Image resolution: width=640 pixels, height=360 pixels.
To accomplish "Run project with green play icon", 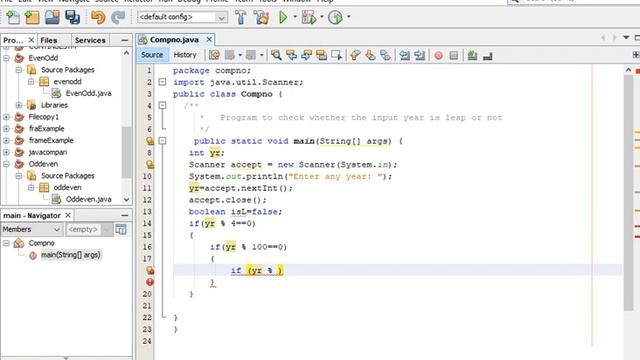I will coord(283,17).
